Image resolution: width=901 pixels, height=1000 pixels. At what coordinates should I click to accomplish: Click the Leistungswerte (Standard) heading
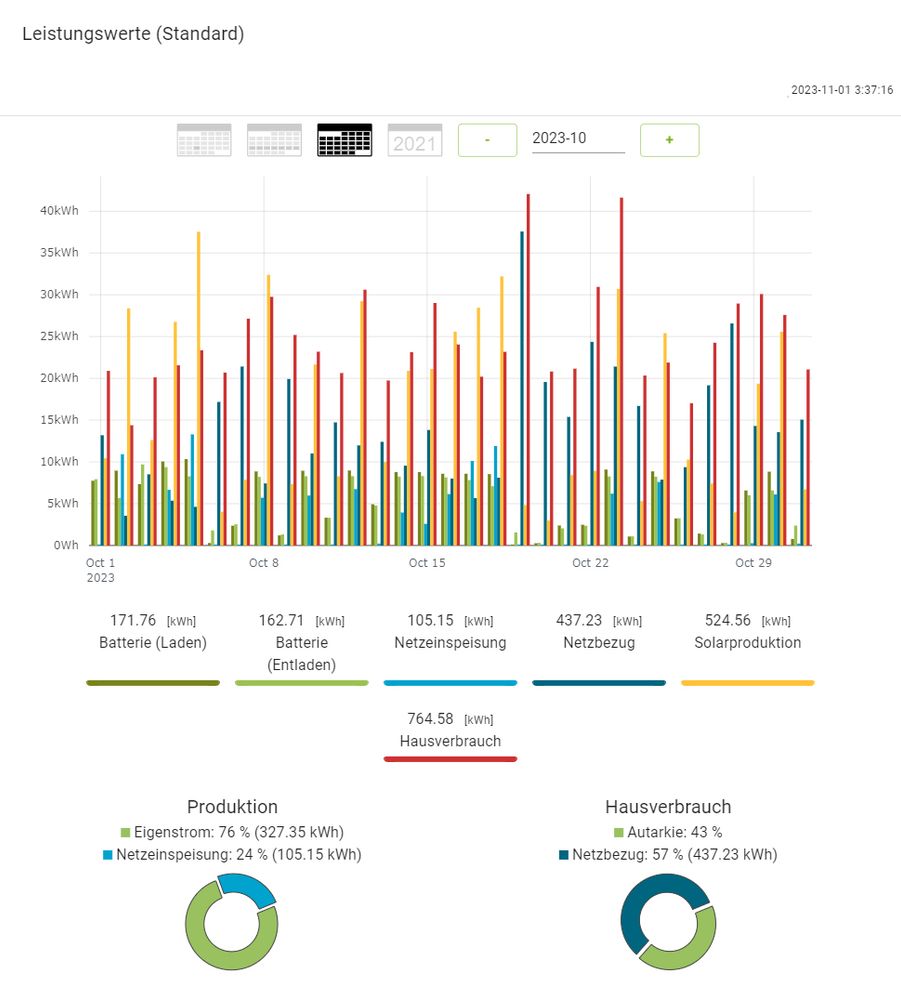coord(133,34)
